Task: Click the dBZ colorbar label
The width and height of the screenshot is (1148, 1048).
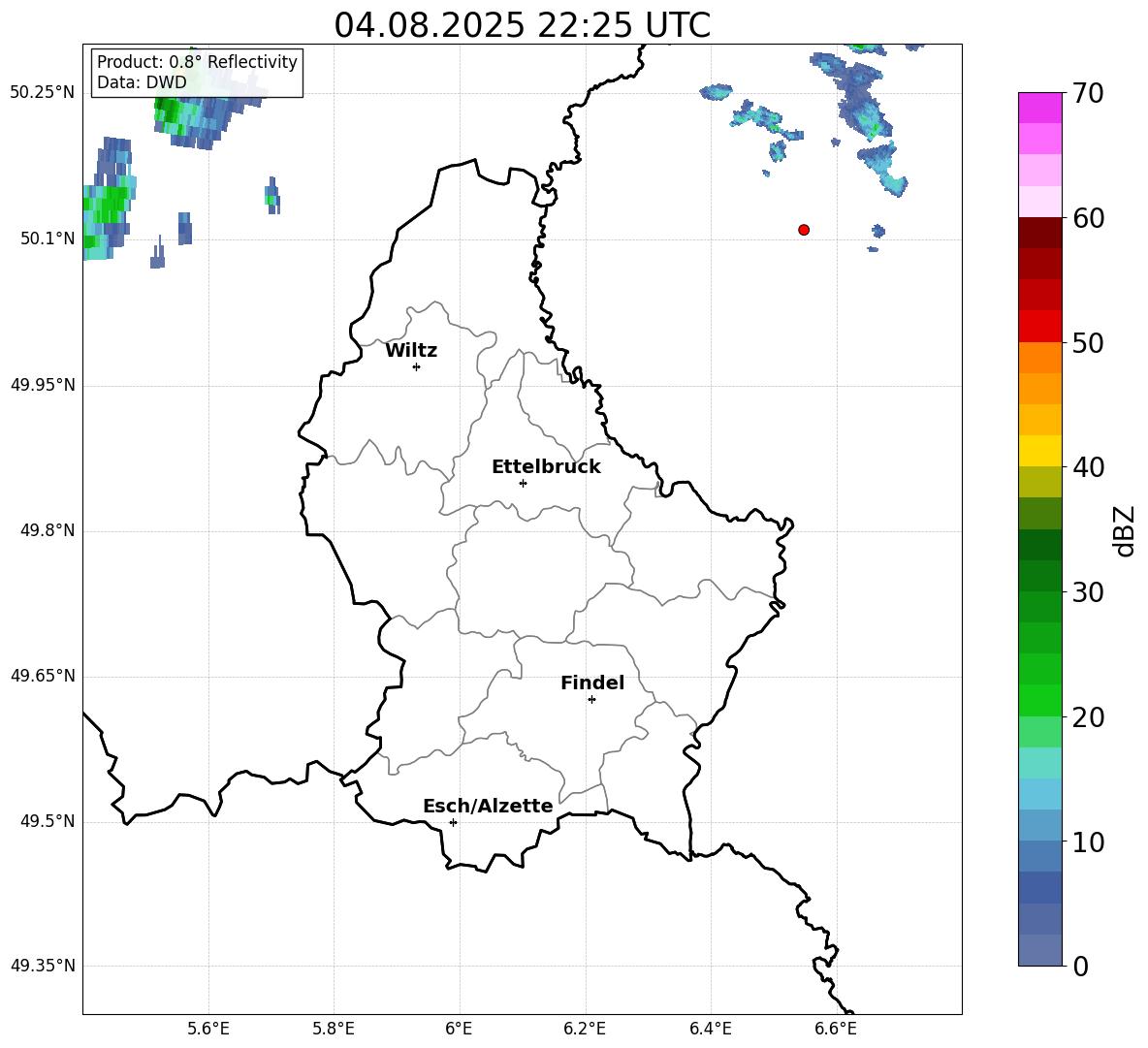Action: tap(1124, 530)
